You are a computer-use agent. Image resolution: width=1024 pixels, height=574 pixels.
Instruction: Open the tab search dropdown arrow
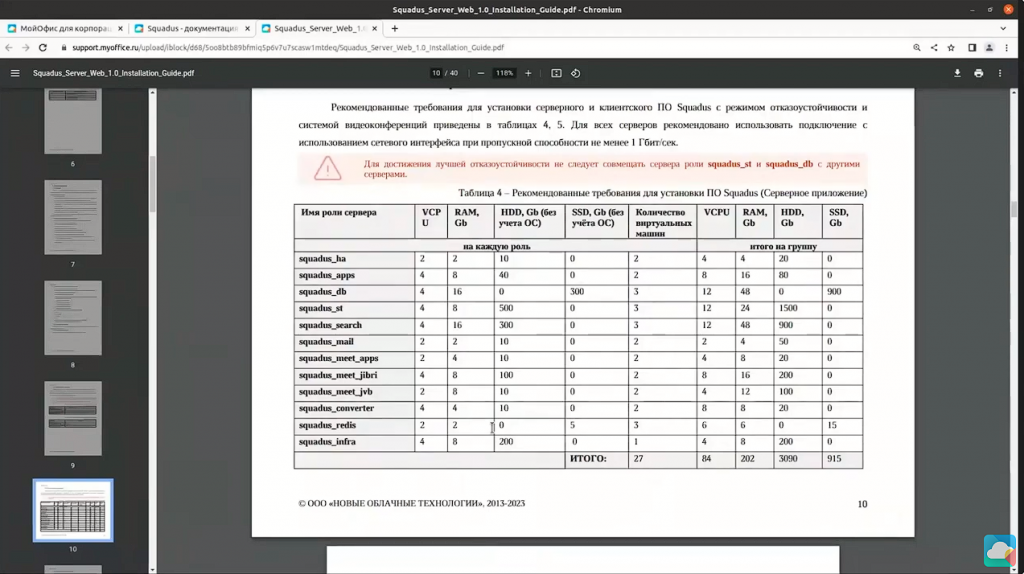pyautogui.click(x=1003, y=29)
